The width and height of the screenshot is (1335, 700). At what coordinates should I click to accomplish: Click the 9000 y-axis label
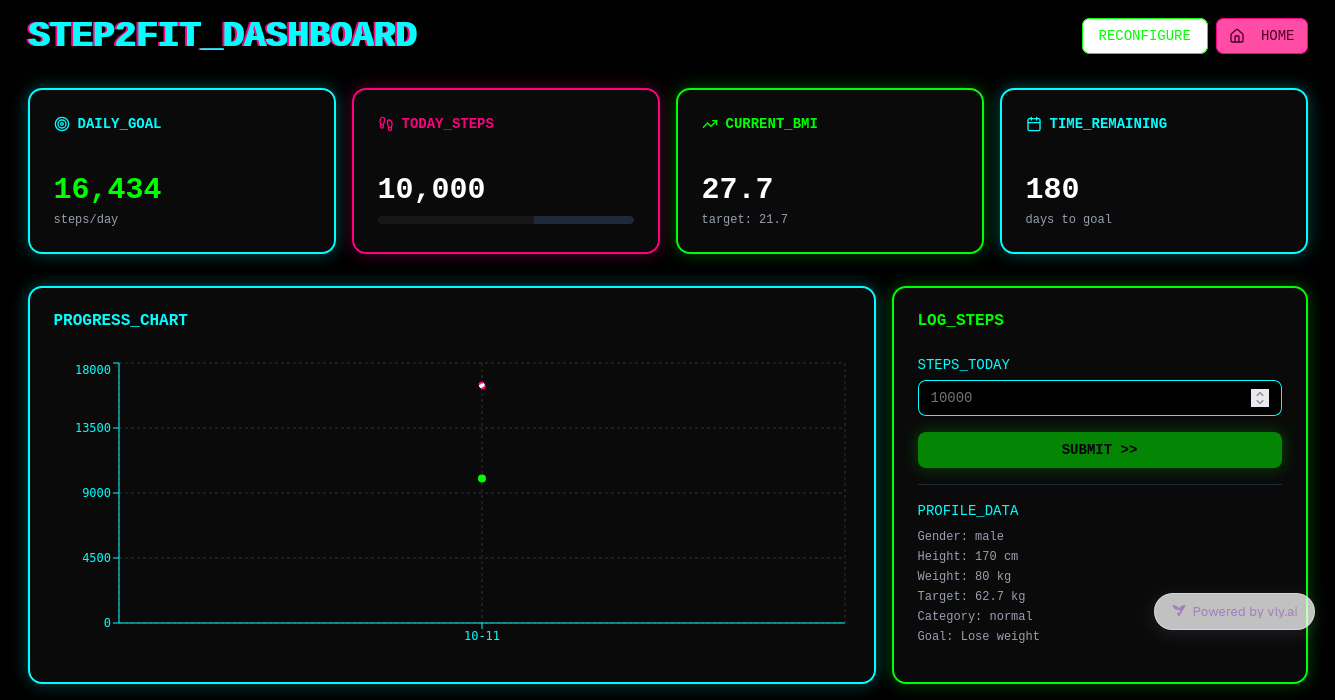(97, 493)
